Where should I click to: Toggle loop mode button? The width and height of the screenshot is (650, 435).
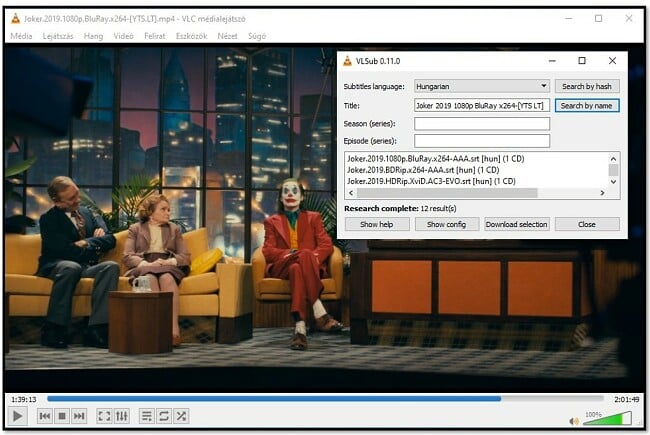pyautogui.click(x=164, y=416)
